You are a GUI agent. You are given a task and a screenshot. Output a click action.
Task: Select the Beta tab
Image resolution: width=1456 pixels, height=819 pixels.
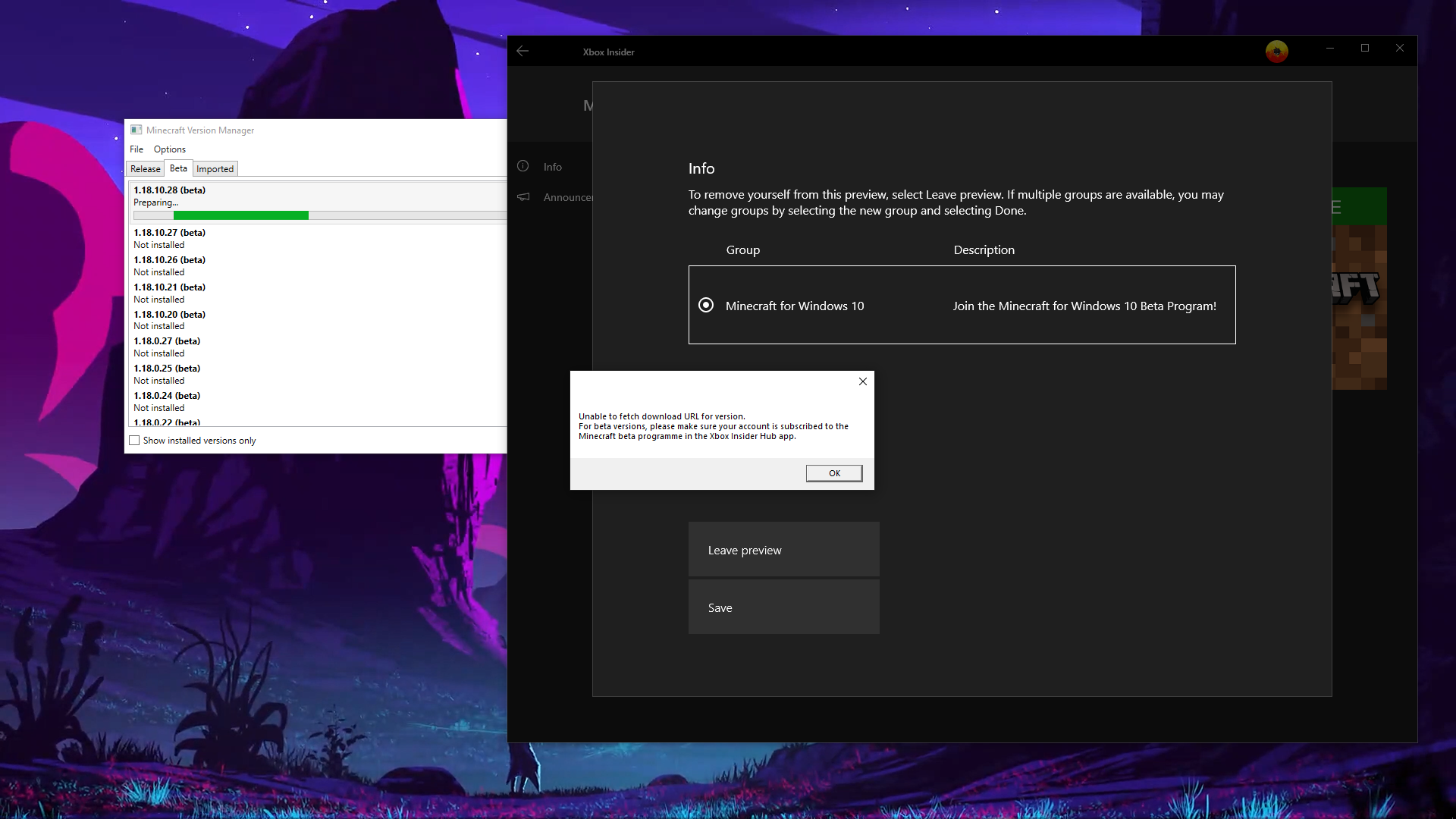click(178, 168)
